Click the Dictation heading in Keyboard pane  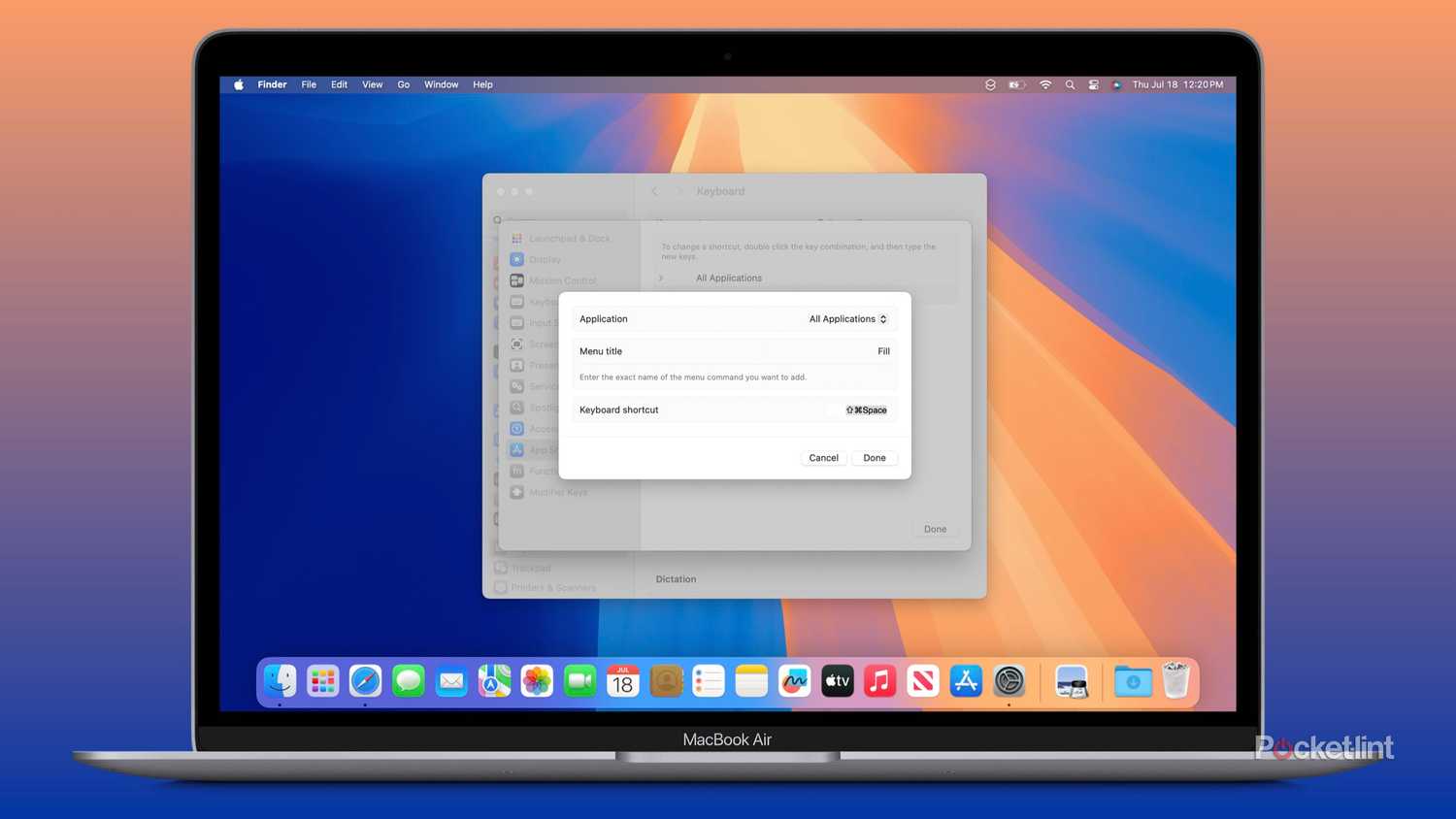(676, 579)
